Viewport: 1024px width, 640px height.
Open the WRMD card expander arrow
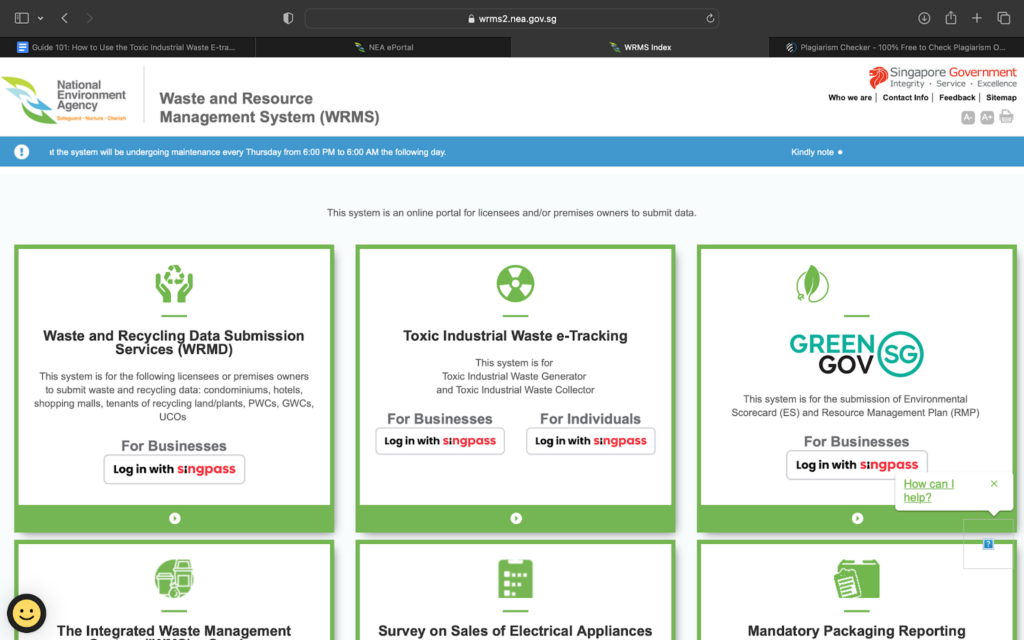[173, 518]
